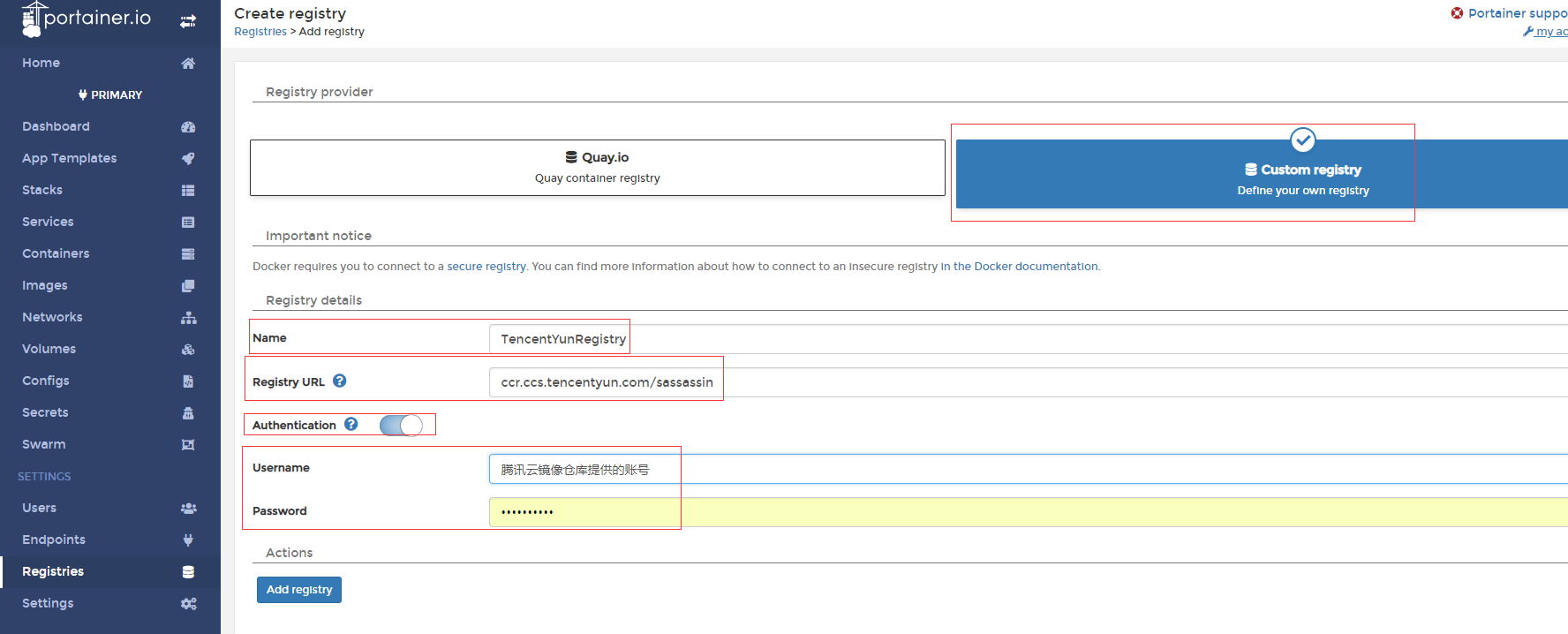
Task: Click the Volumes cubes icon
Action: tap(188, 350)
